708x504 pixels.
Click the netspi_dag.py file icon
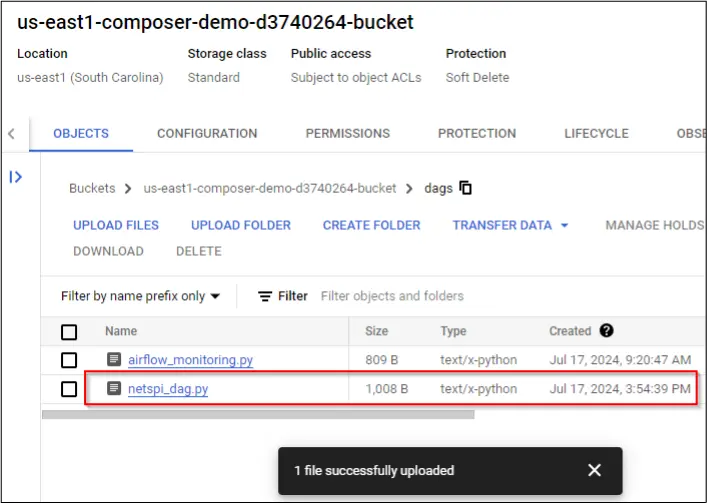coord(114,388)
